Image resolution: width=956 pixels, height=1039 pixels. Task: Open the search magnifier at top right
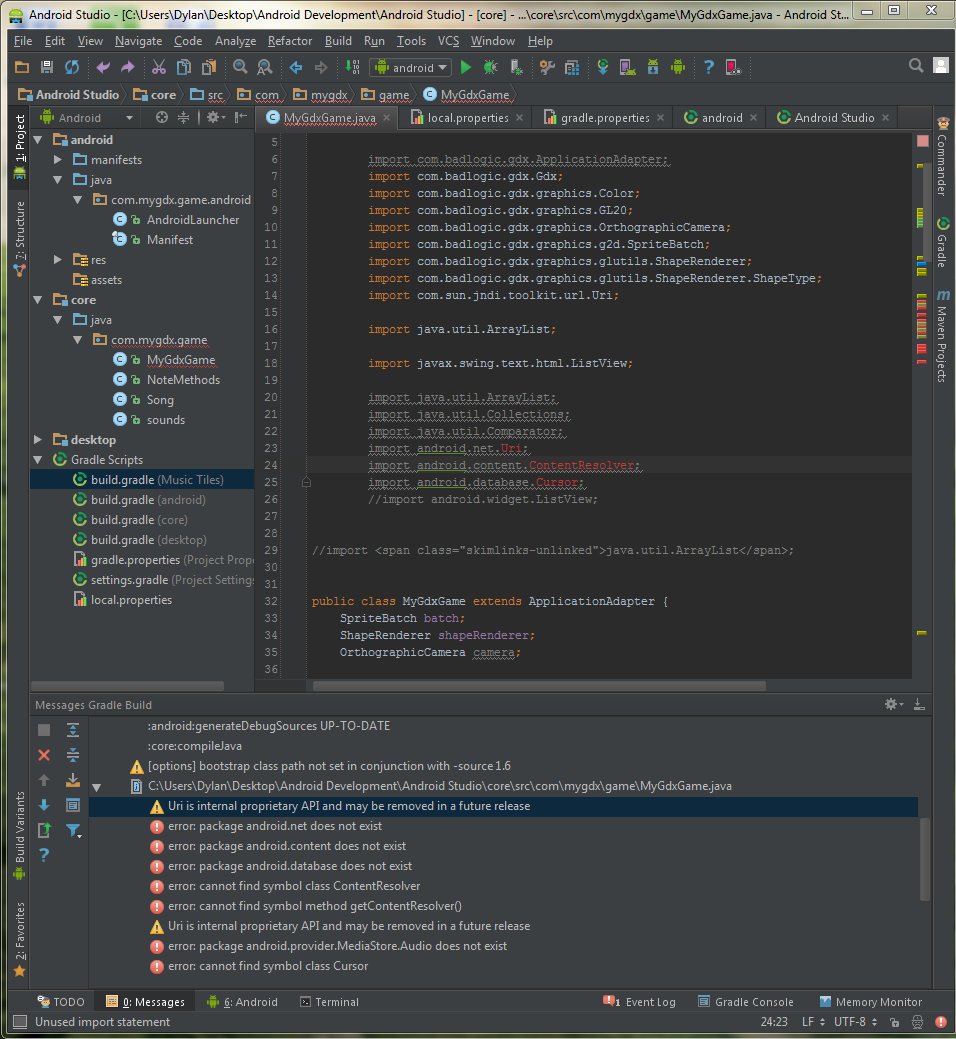click(x=916, y=66)
